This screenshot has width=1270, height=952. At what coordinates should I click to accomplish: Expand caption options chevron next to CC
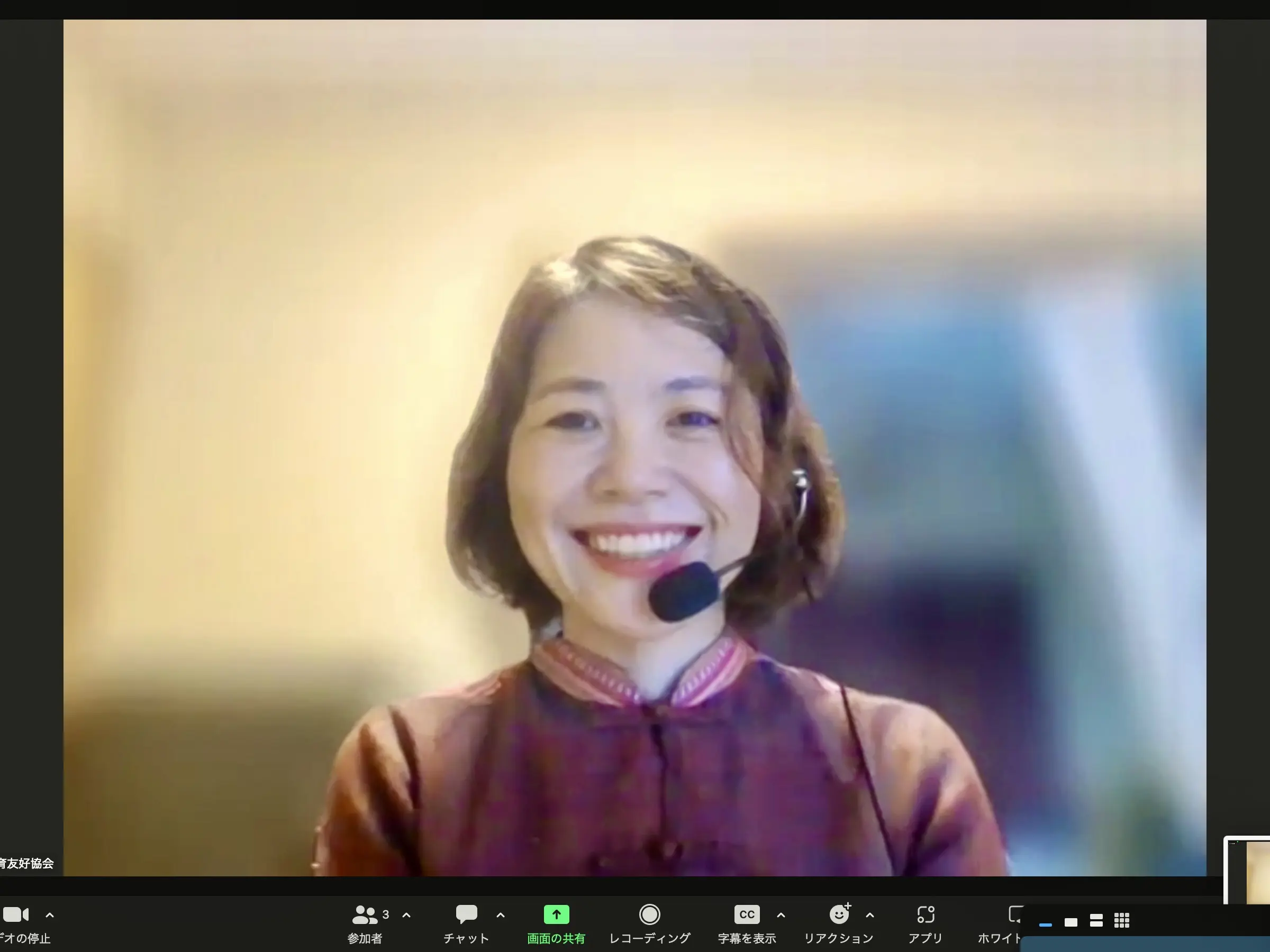click(x=781, y=916)
